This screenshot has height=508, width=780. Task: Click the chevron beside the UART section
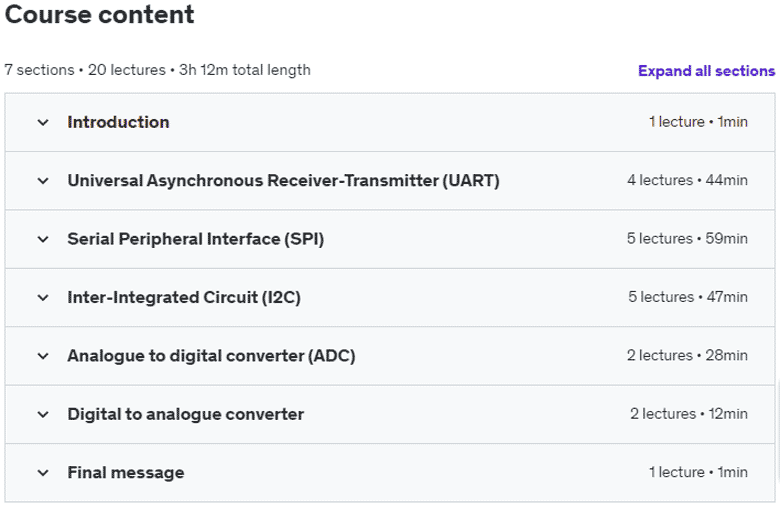(x=43, y=181)
